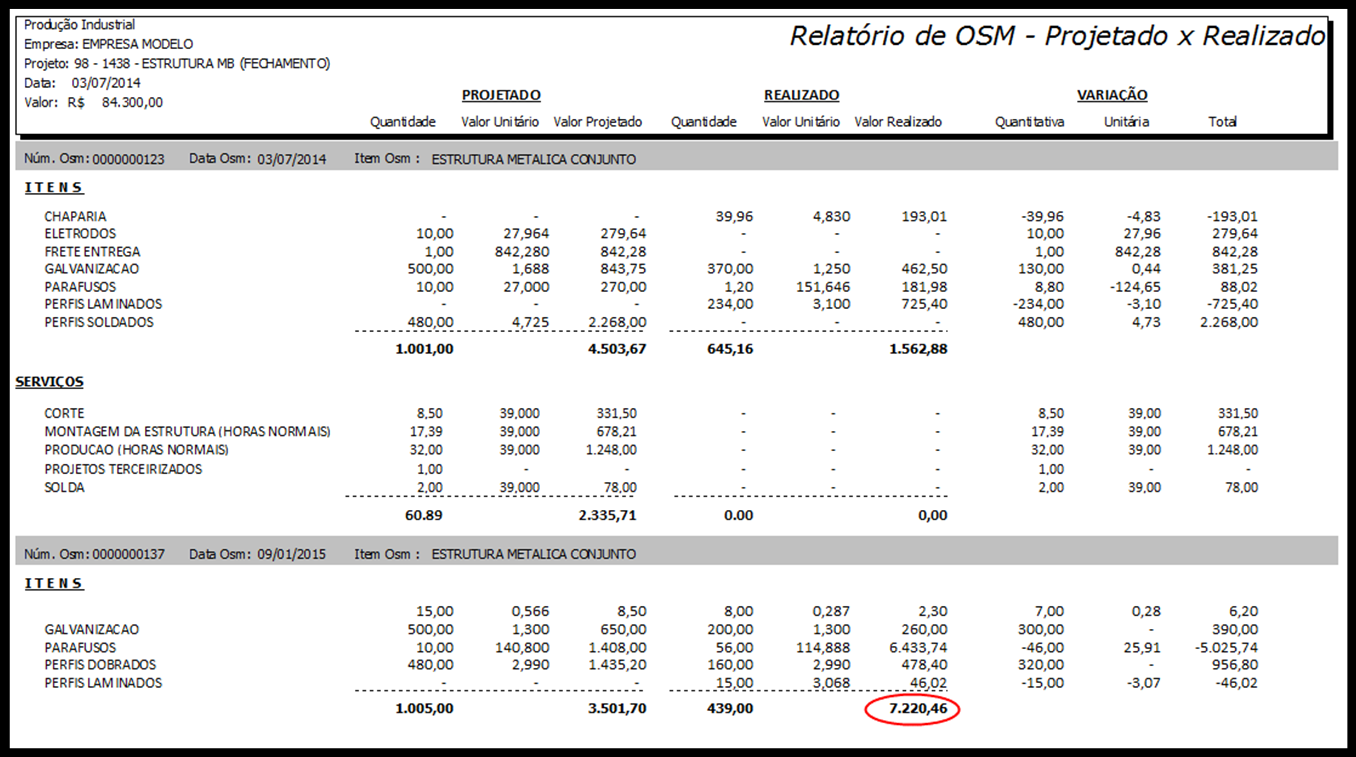Screen dimensions: 1356x757
Task: Click the PROJETOS TERCEIRIZADOS label
Action: click(x=123, y=469)
